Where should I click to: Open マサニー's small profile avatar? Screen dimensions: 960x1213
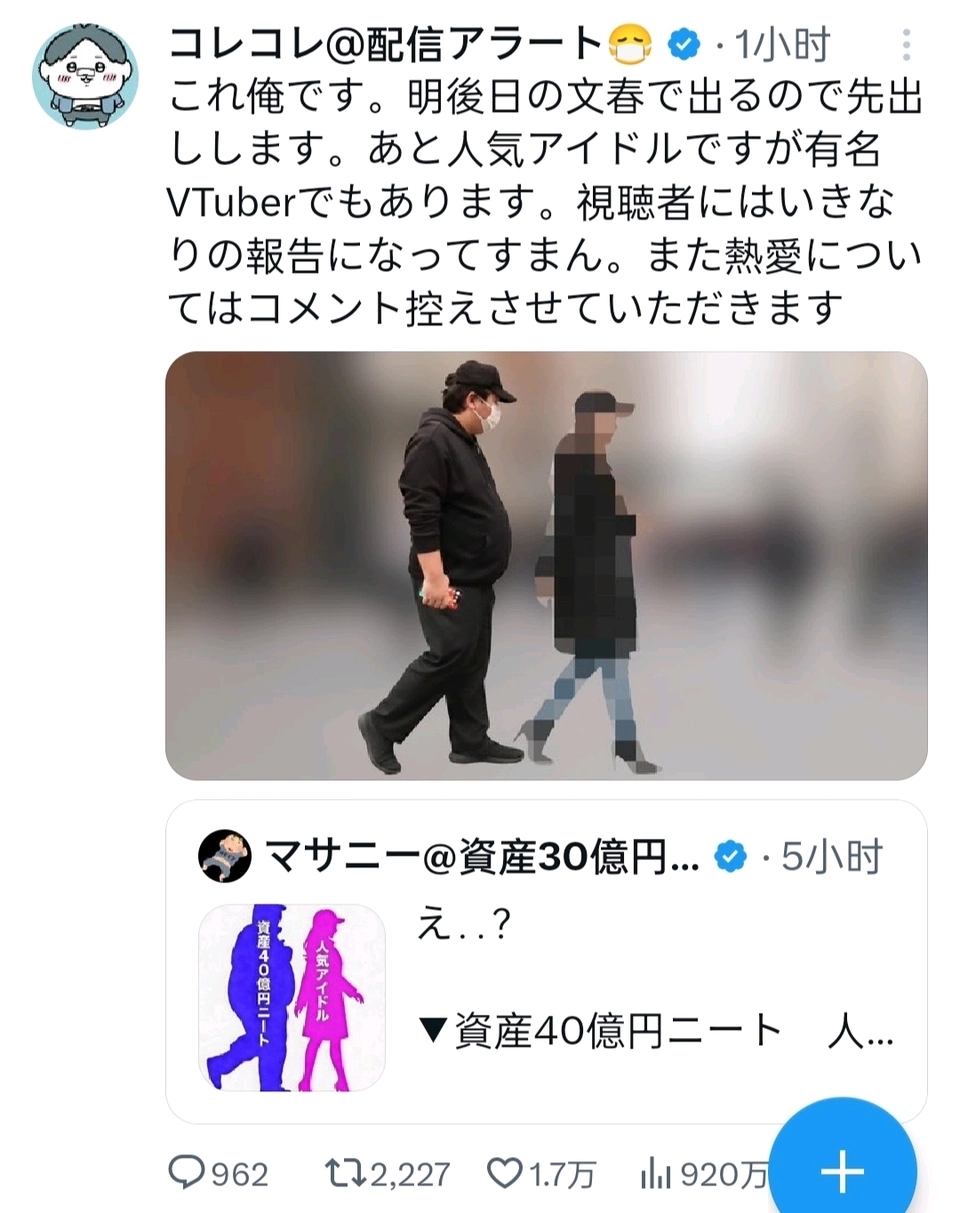pos(225,855)
